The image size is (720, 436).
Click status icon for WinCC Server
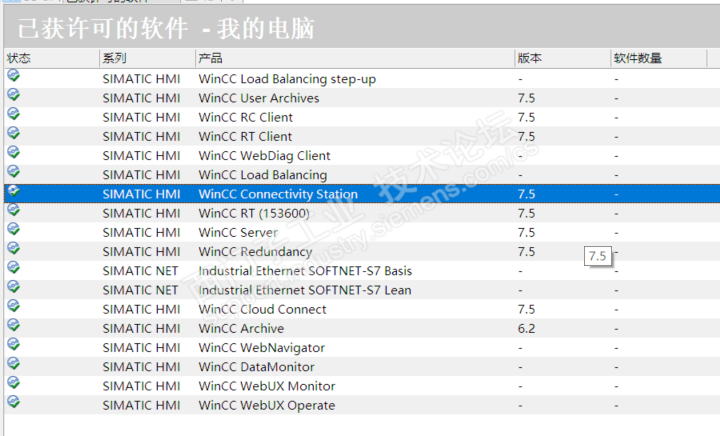pos(13,229)
